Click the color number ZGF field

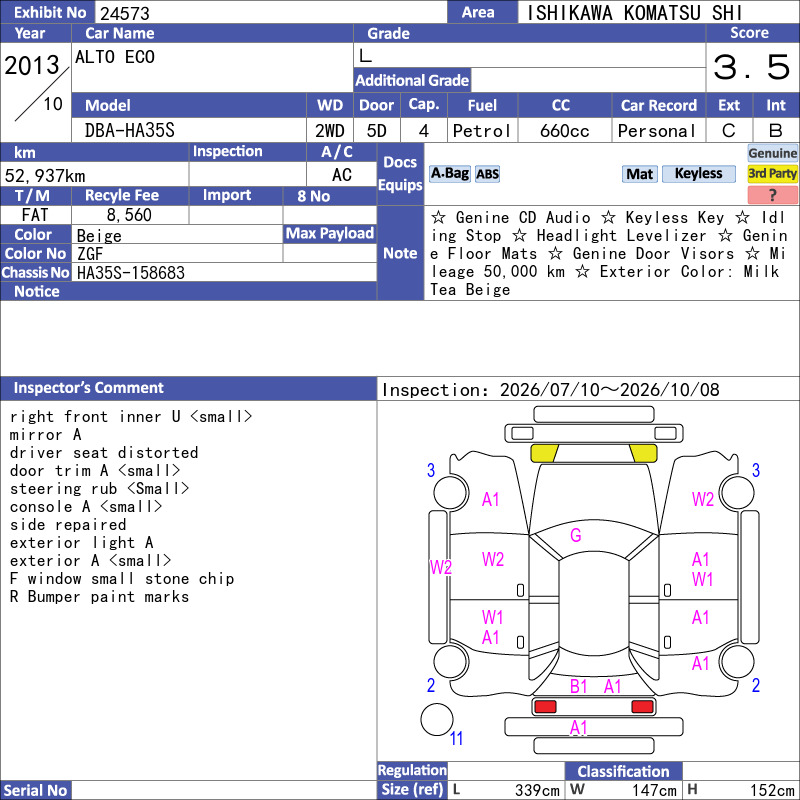click(x=177, y=254)
